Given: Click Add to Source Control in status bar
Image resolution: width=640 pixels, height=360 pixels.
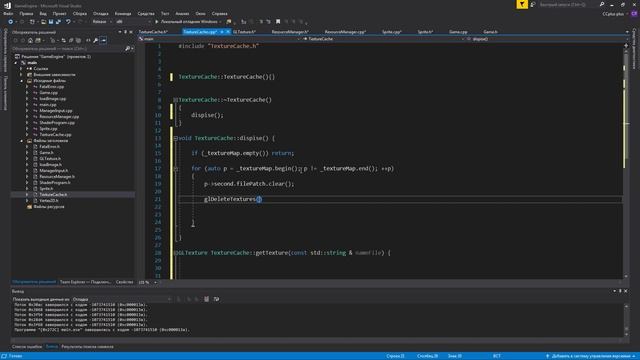Looking at the screenshot, I should point(590,356).
